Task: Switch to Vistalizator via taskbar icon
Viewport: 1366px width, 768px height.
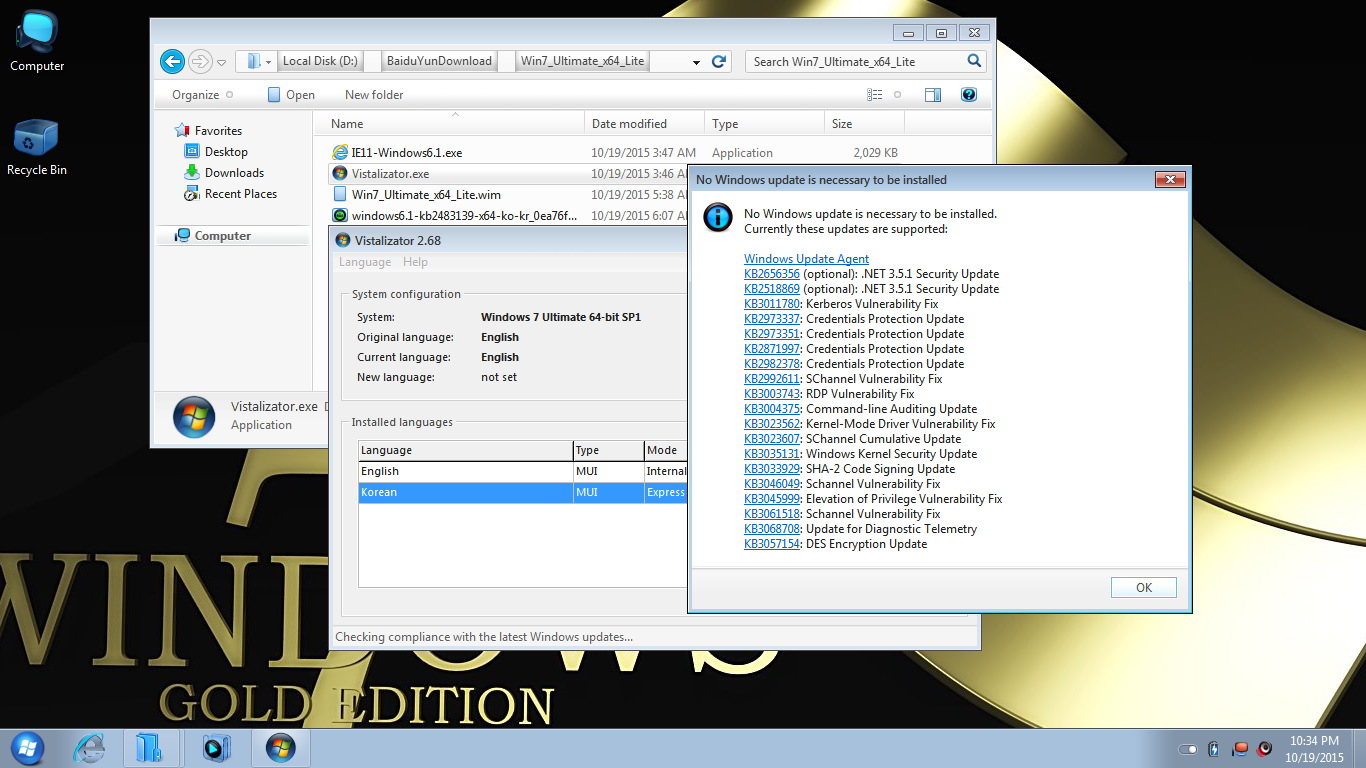Action: tap(281, 747)
